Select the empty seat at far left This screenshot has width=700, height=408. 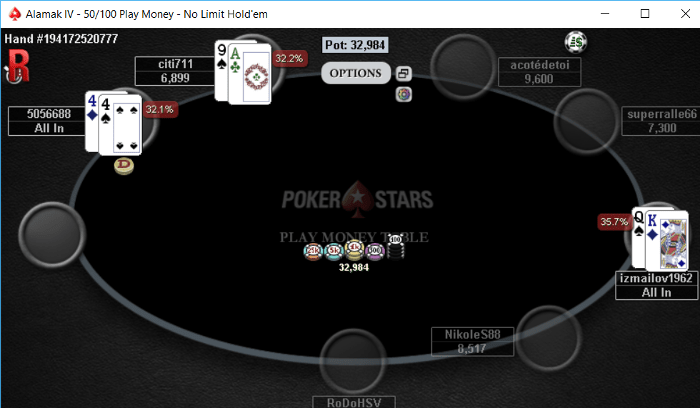click(51, 235)
